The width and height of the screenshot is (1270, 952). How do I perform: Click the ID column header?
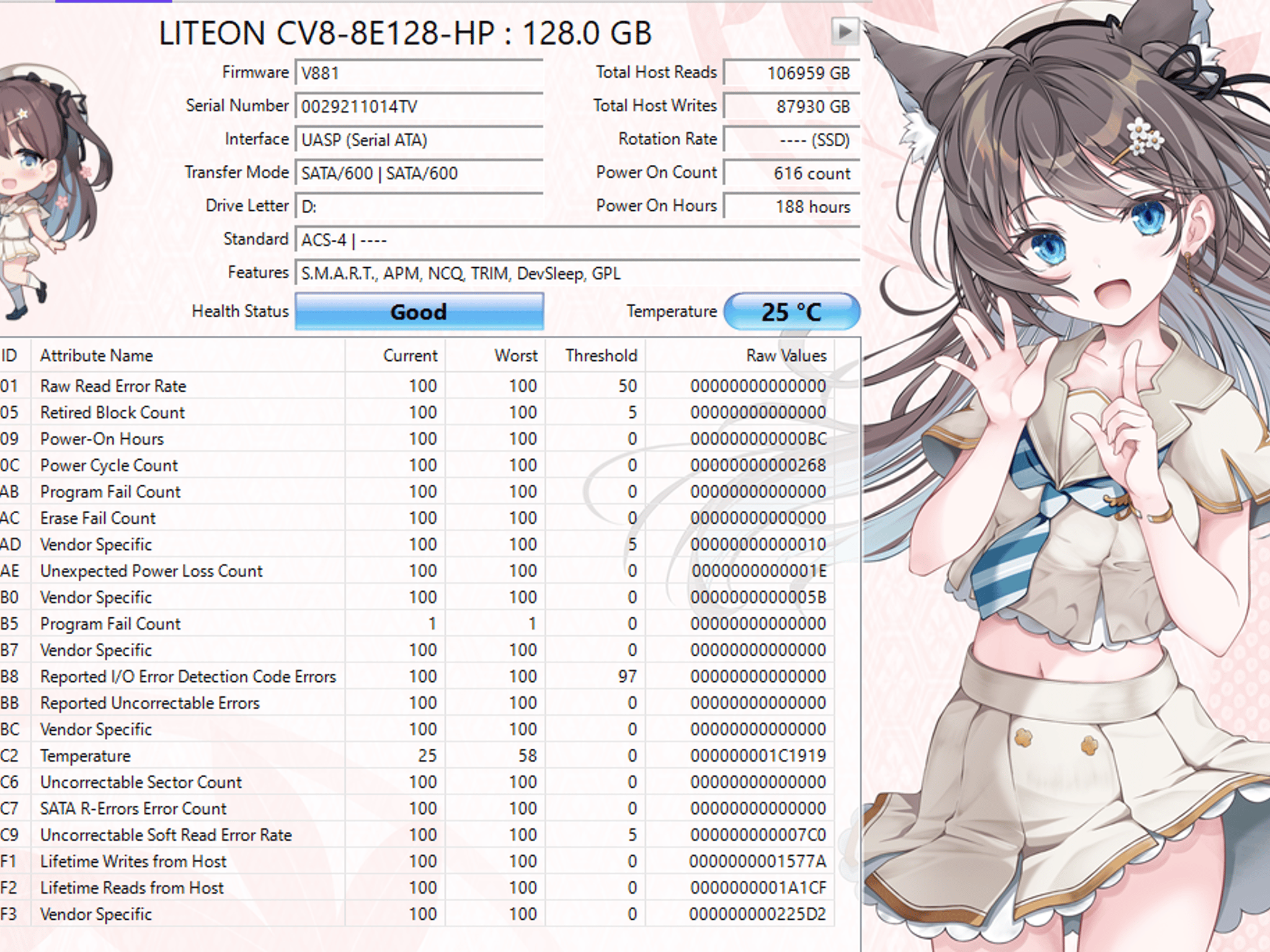point(14,355)
